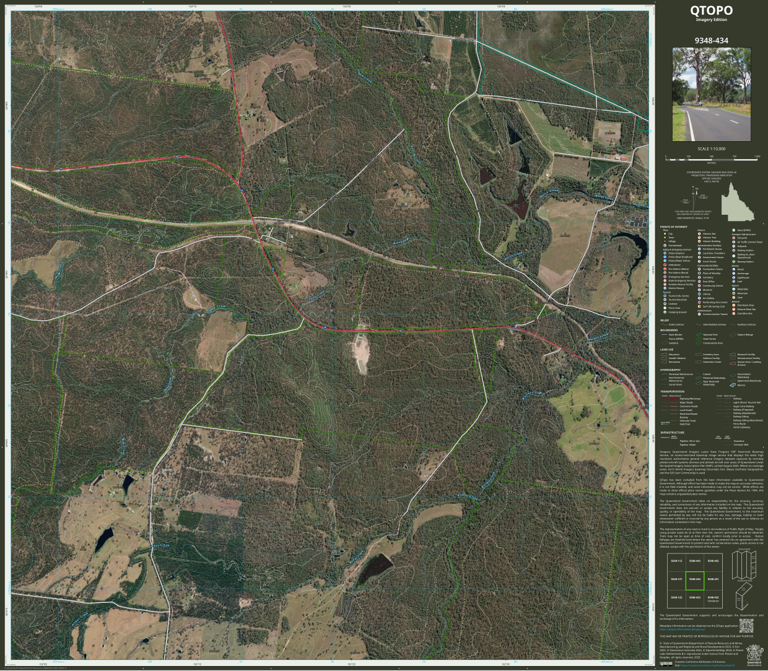Click the QTOPO title heading
The width and height of the screenshot is (768, 671).
point(711,10)
